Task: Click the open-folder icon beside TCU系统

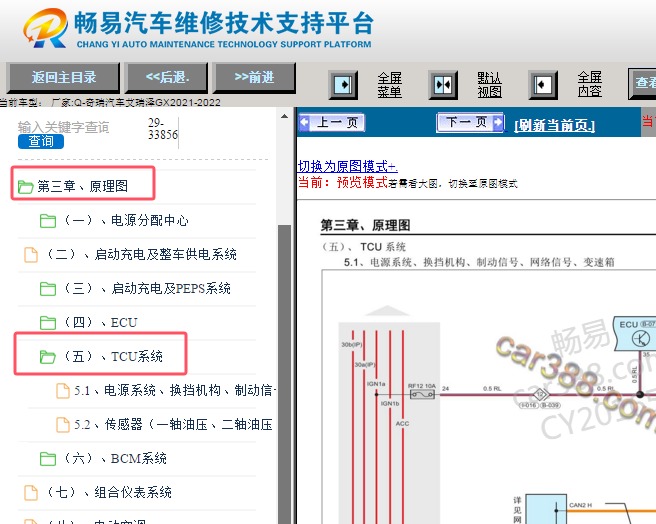Action: (x=48, y=357)
